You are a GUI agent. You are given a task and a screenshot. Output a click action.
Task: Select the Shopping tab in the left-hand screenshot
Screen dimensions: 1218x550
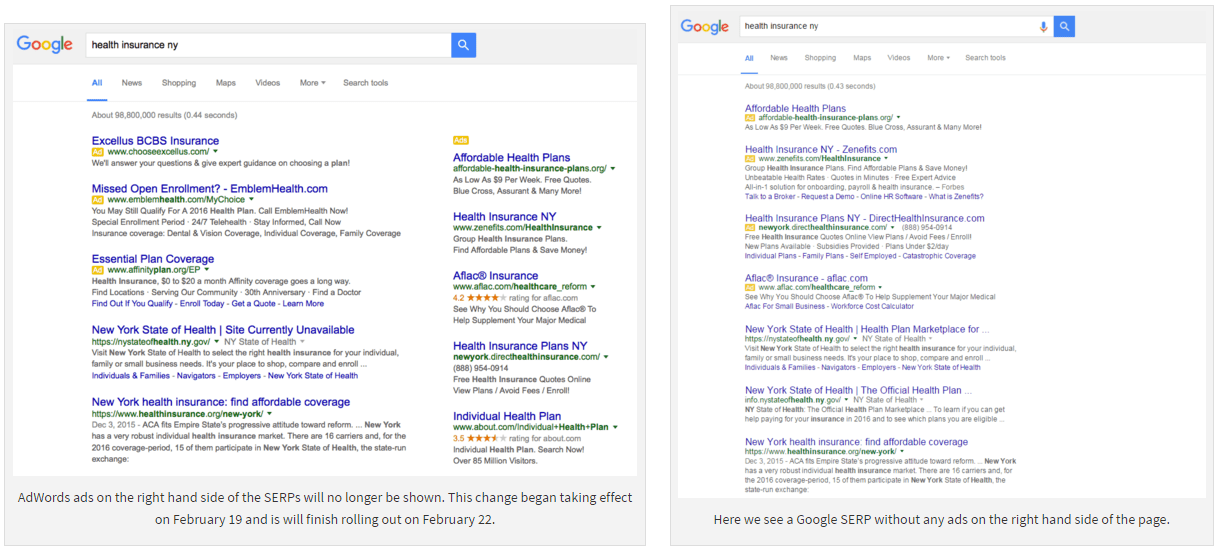179,83
